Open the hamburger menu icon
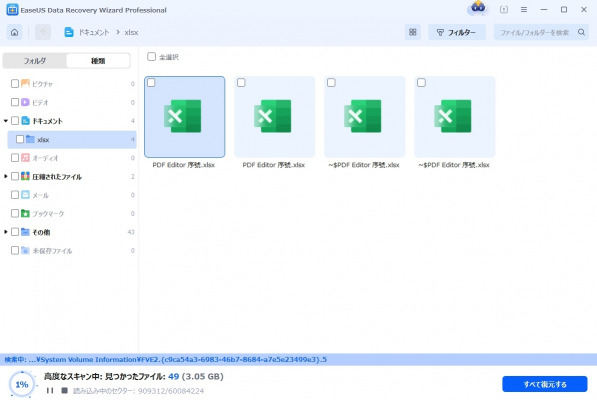 (524, 10)
